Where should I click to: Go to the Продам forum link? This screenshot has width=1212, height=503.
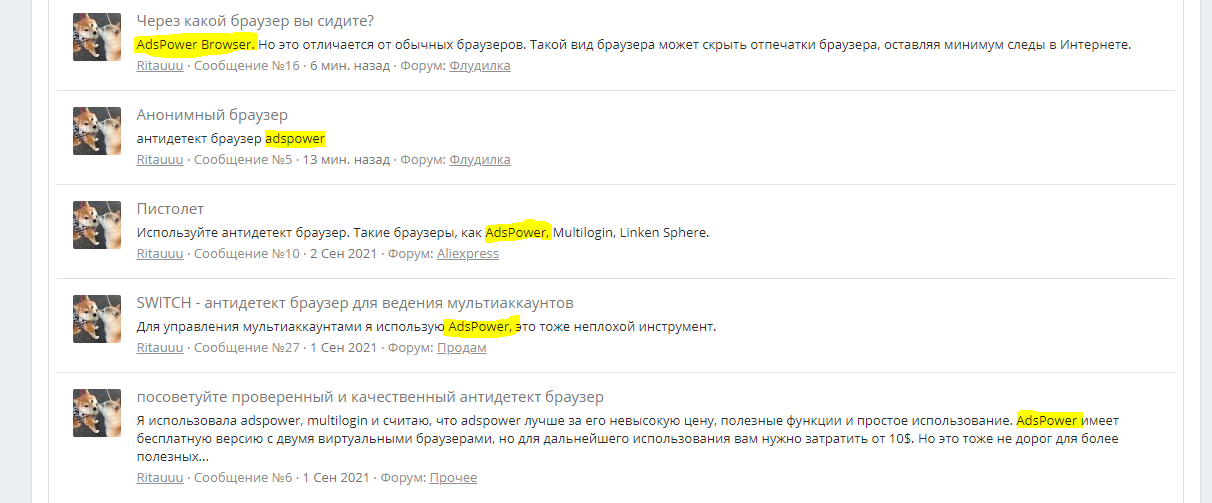coord(462,348)
